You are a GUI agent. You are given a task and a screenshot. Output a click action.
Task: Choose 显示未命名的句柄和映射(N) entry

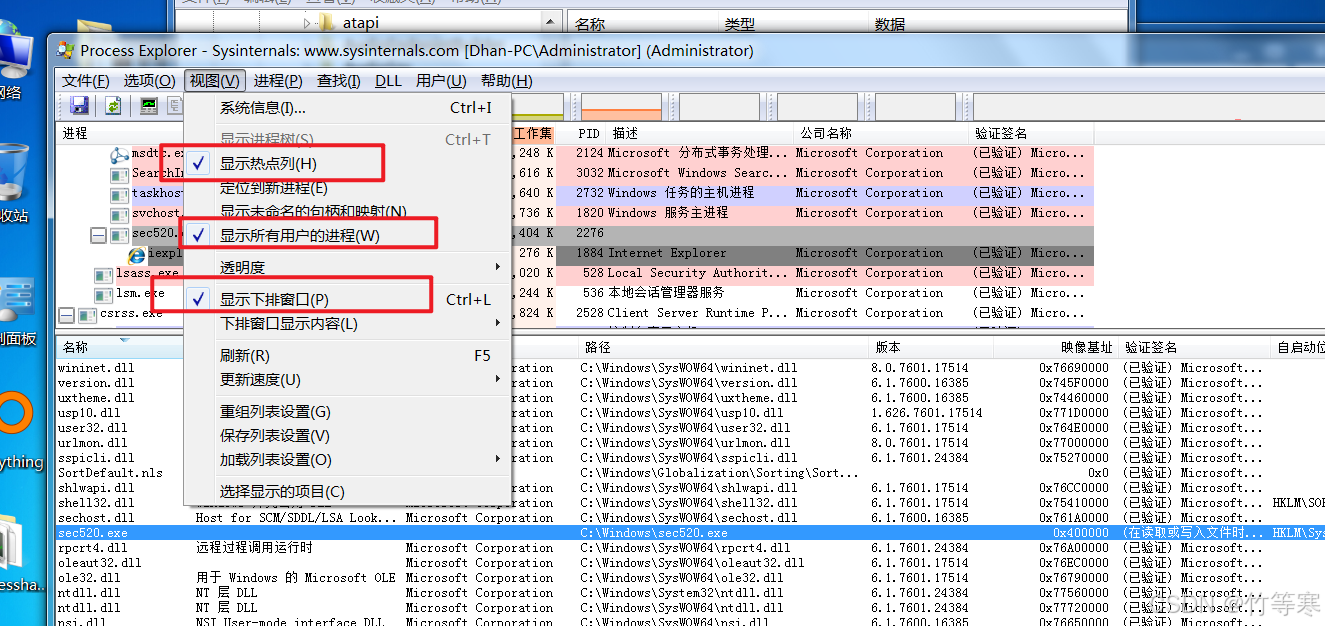[348, 211]
